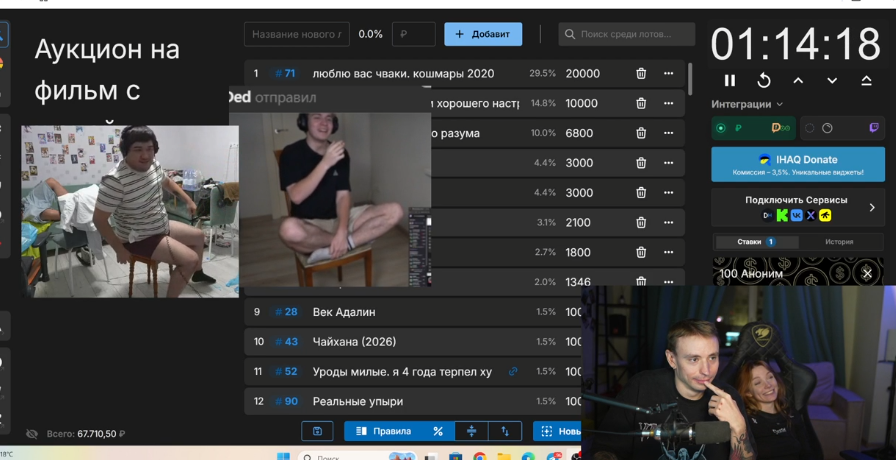Toggle the hidden-eye icon beside Всего

tap(32, 434)
